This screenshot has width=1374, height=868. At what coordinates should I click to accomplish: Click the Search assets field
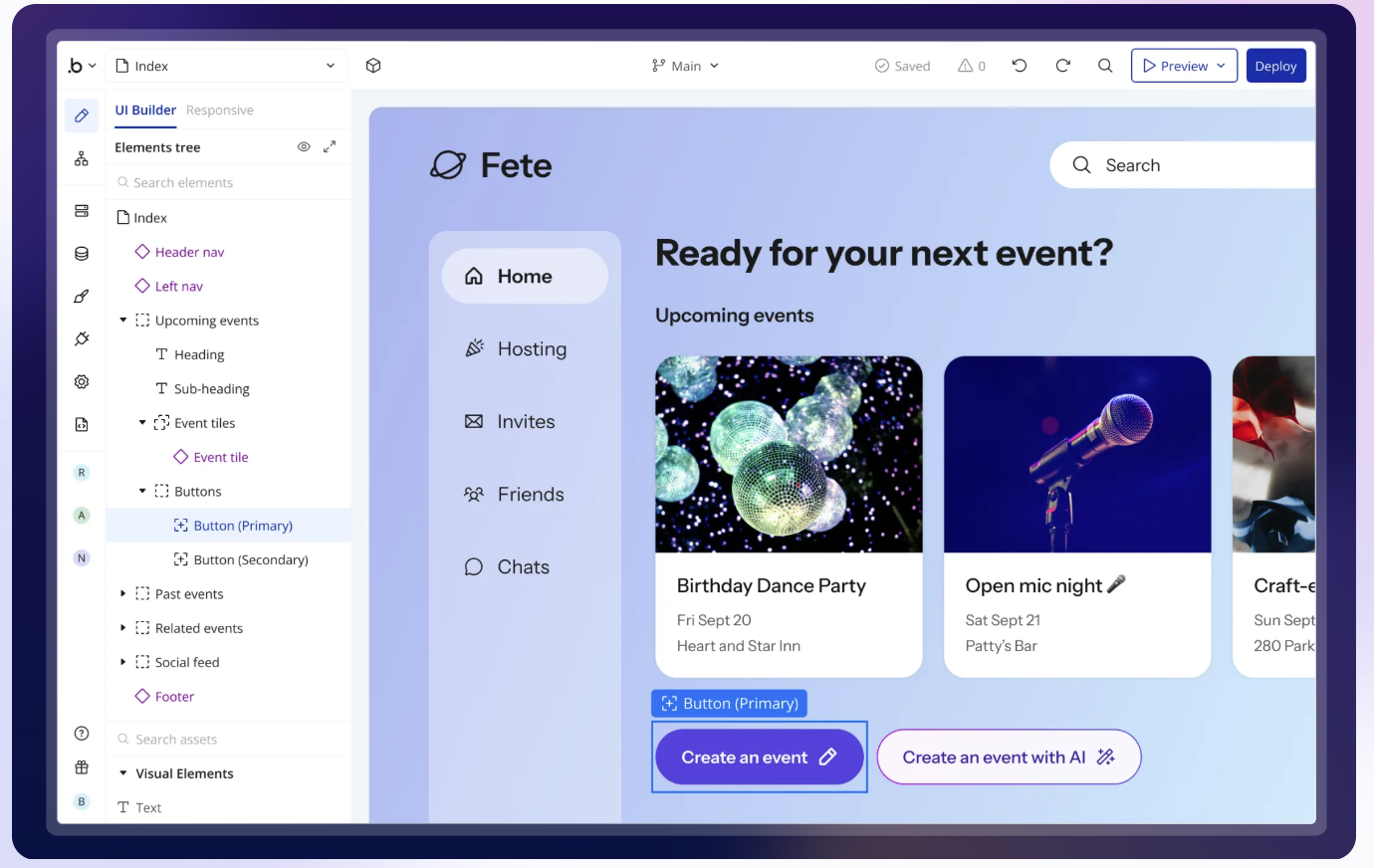[x=229, y=739]
